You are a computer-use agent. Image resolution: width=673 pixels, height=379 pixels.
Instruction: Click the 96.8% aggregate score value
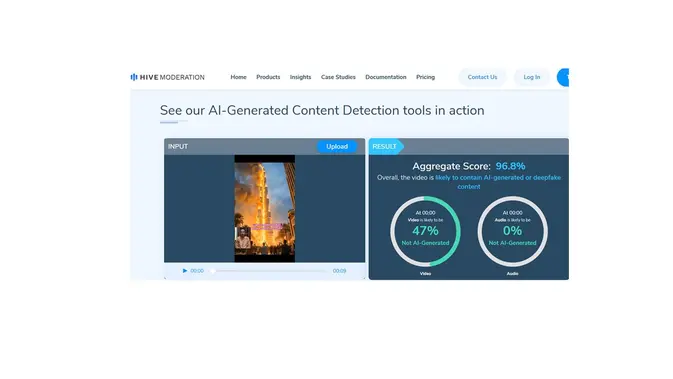[510, 166]
